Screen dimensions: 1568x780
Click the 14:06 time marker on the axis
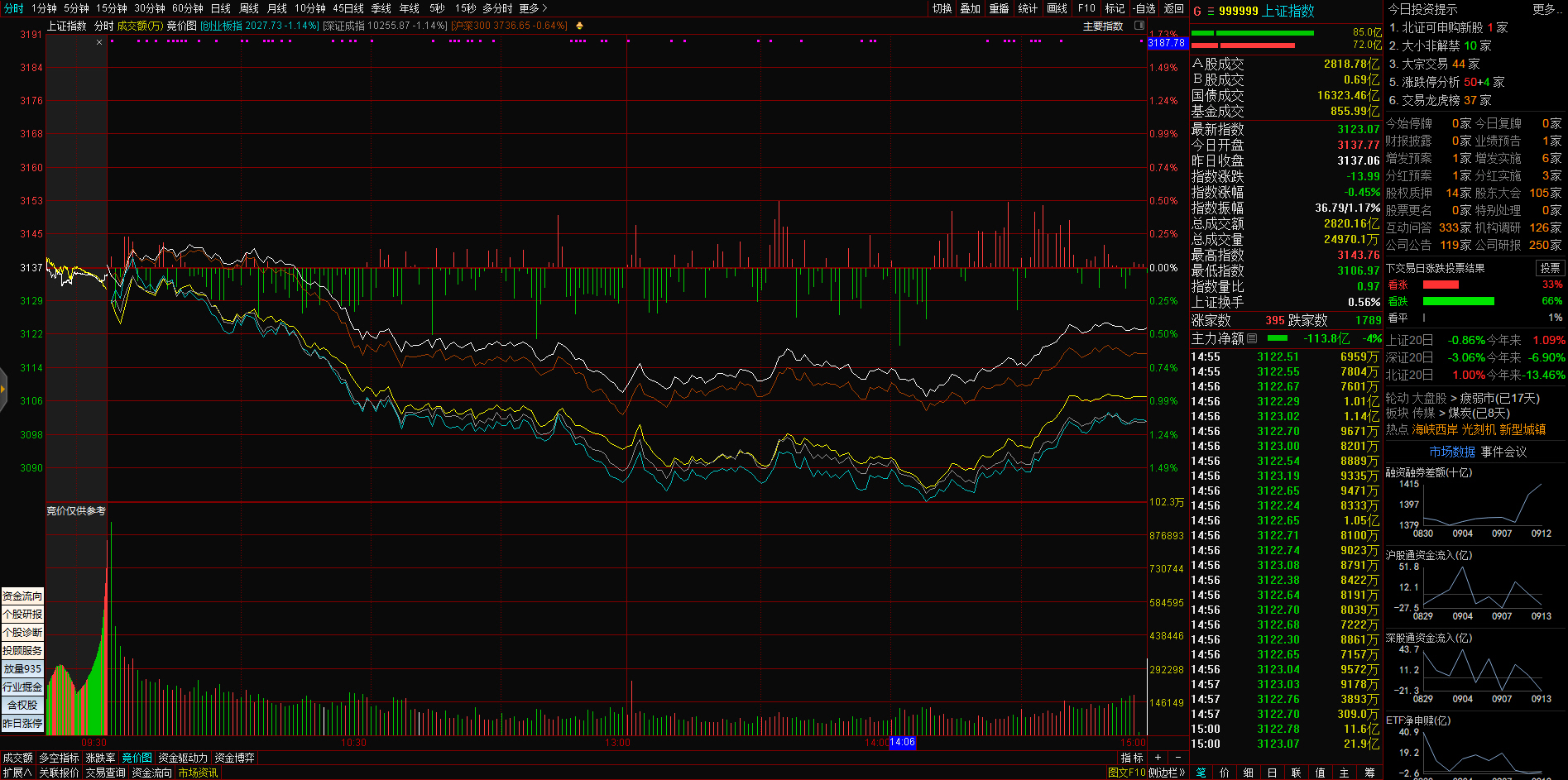[903, 742]
